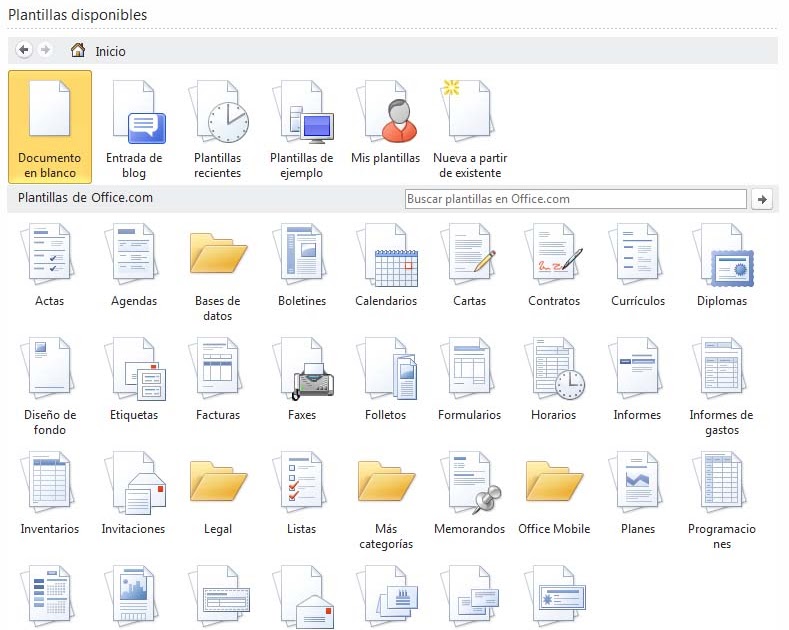Image resolution: width=789 pixels, height=630 pixels.
Task: Open the Facturas template category
Action: click(x=218, y=378)
